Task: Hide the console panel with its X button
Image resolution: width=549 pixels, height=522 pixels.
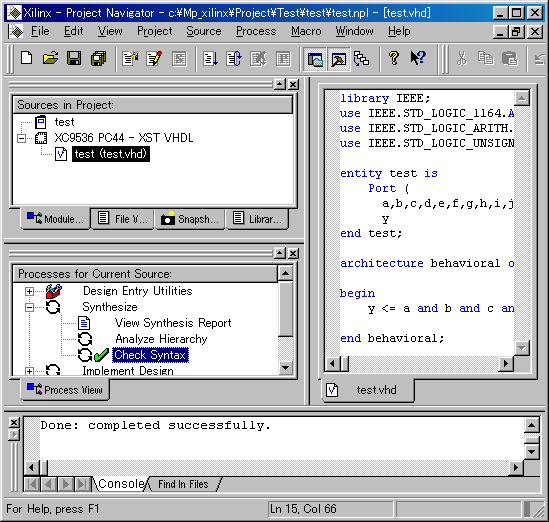Action: pyautogui.click(x=14, y=423)
